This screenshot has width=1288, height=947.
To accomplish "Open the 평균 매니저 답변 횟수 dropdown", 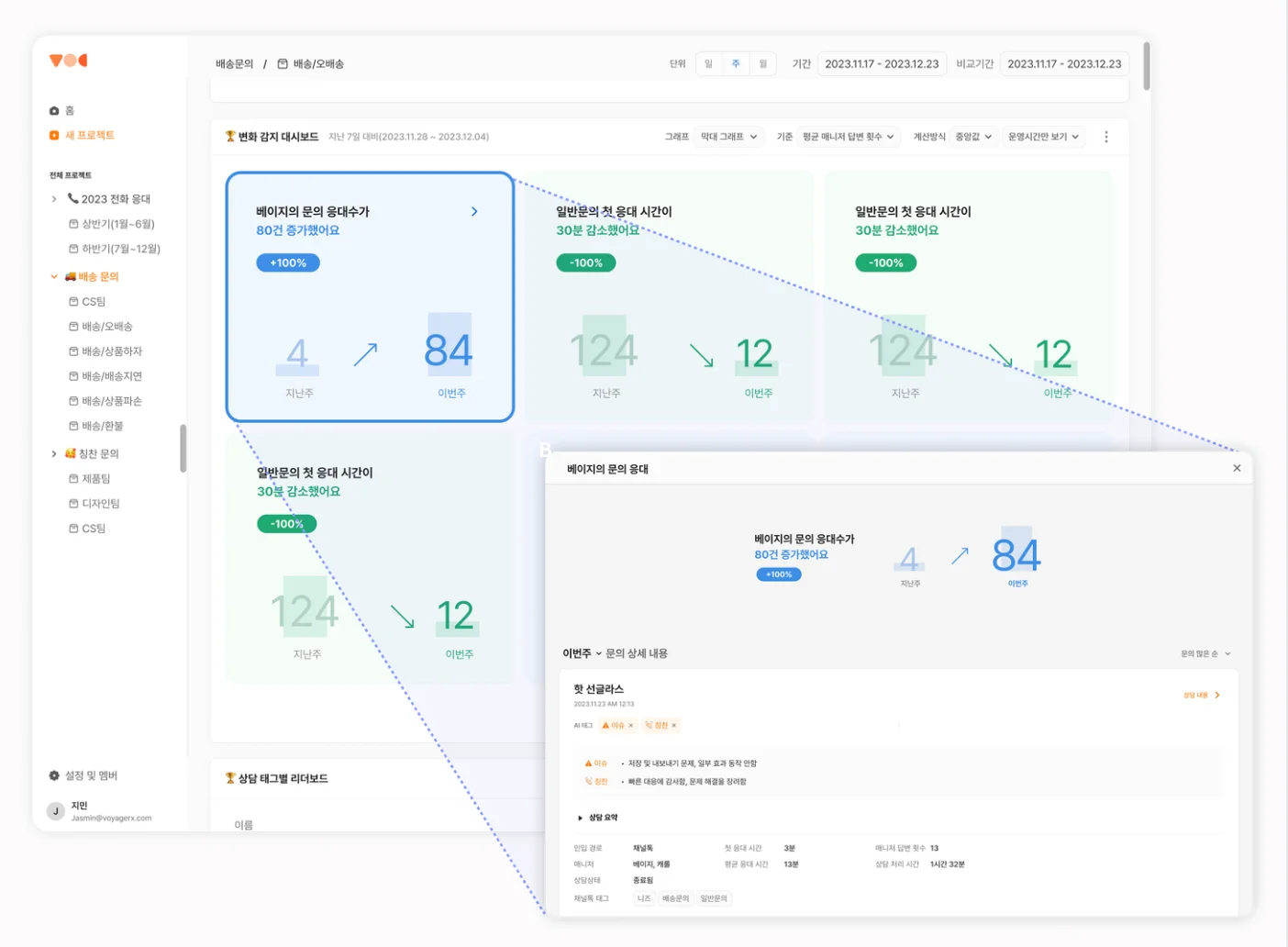I will tap(849, 137).
